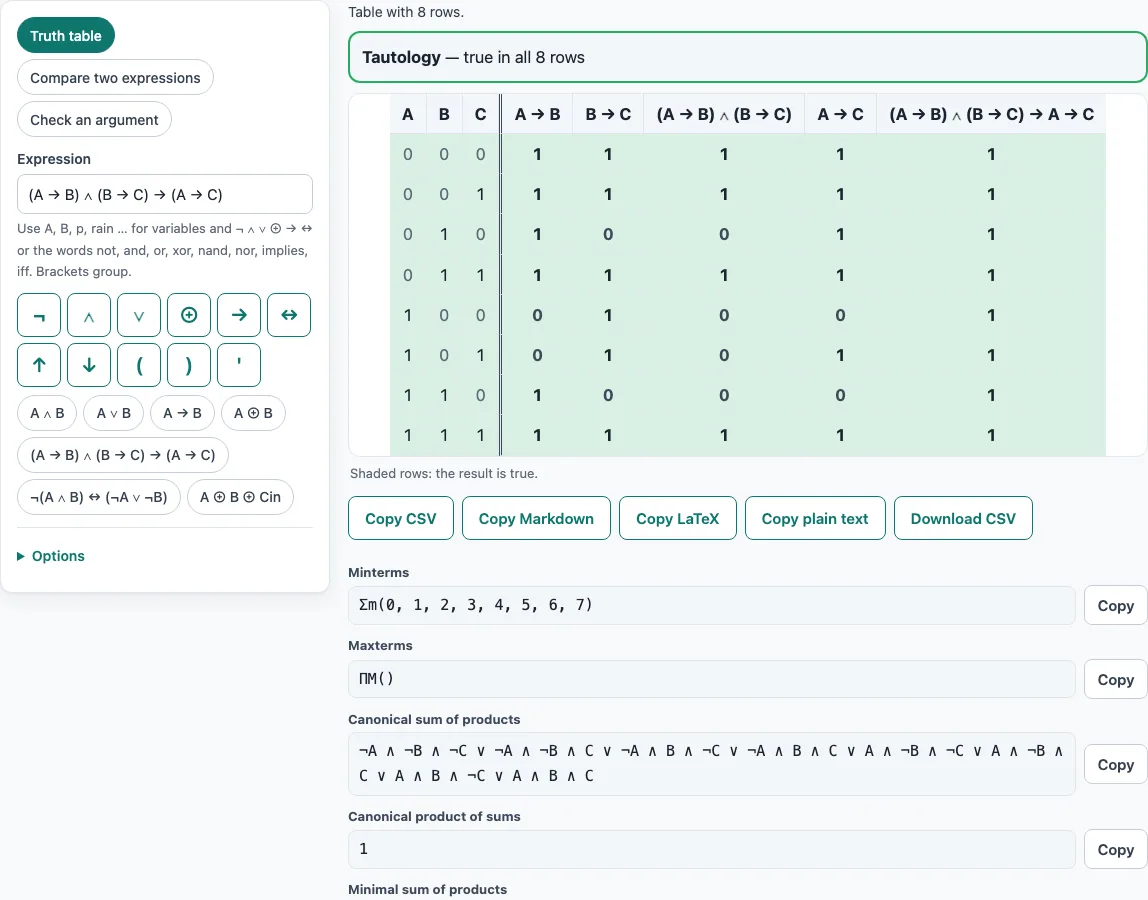Copy the truth table as CSV

click(x=400, y=518)
